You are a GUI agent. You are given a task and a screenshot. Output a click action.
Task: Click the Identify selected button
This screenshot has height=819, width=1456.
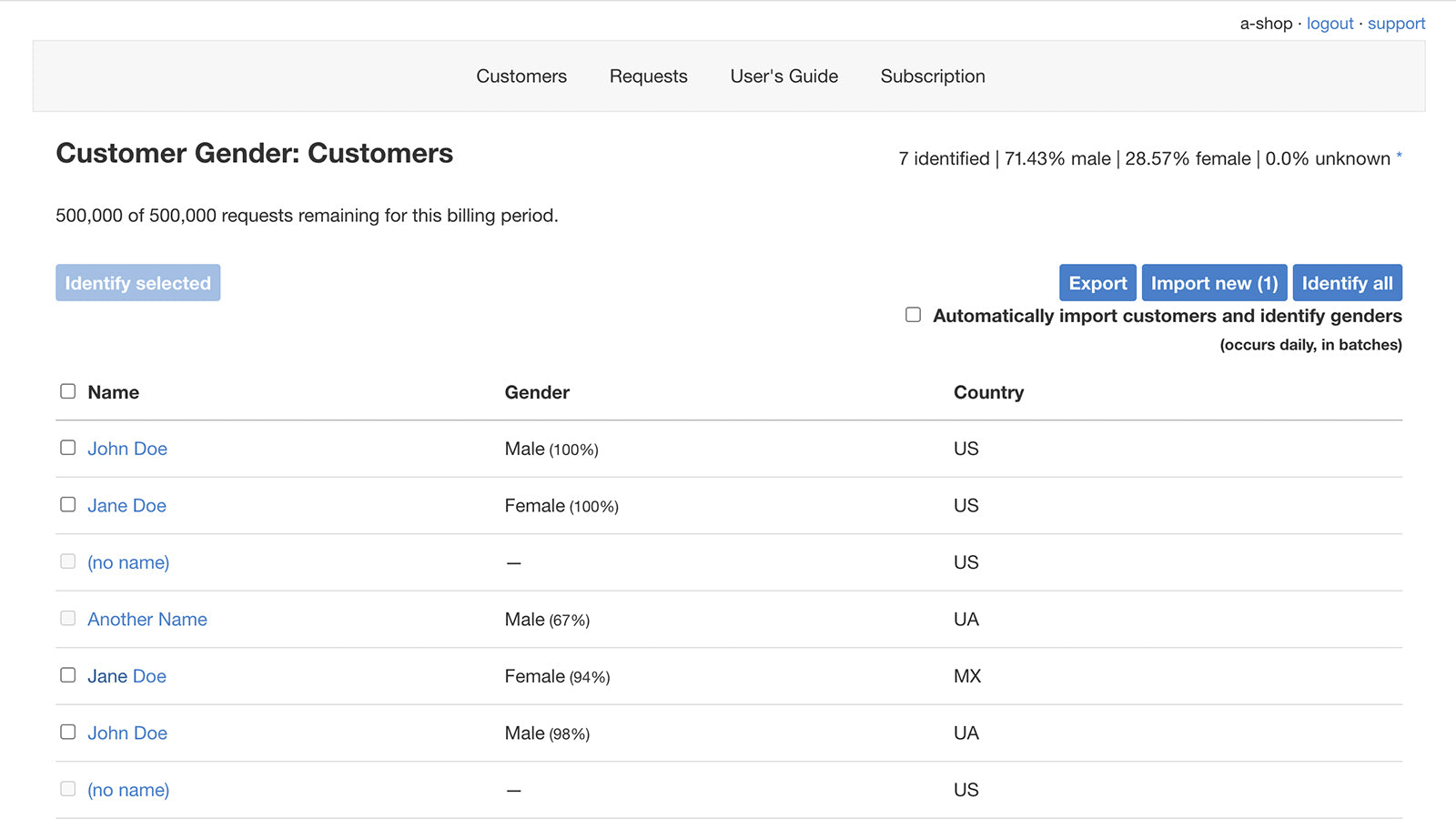click(x=137, y=282)
